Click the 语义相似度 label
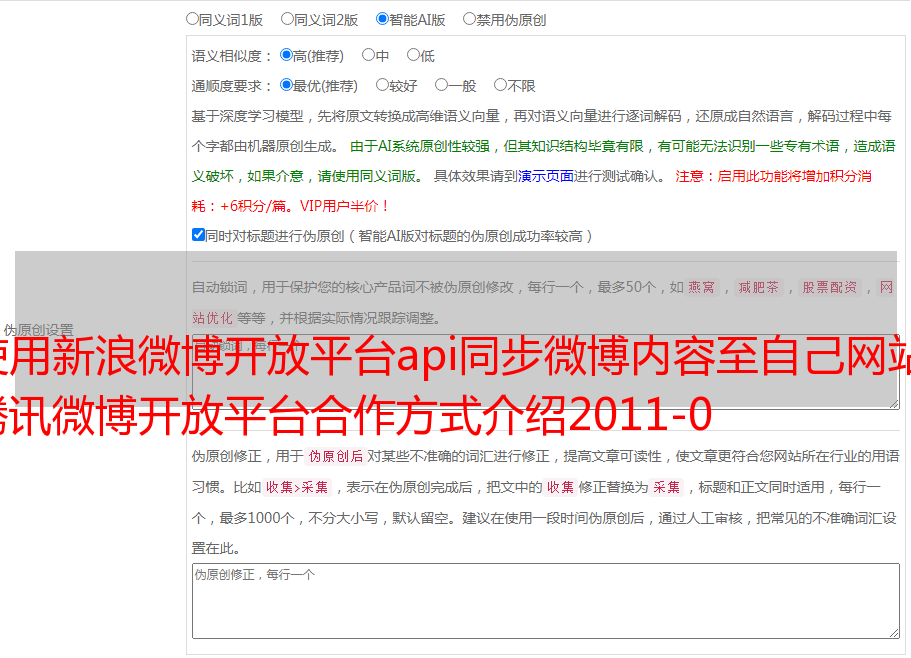Screen dimensions: 911x658 232,56
